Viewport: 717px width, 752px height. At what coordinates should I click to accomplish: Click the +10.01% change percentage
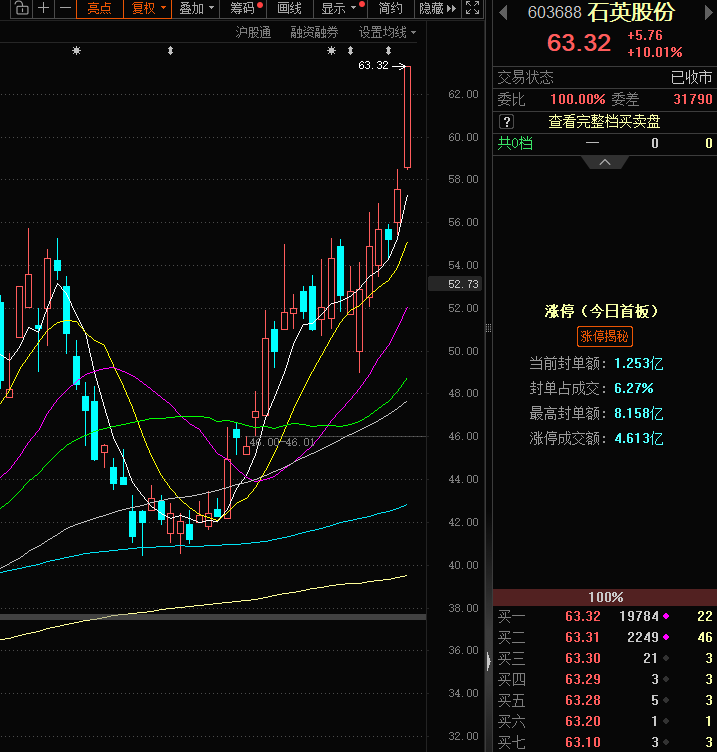click(x=655, y=52)
